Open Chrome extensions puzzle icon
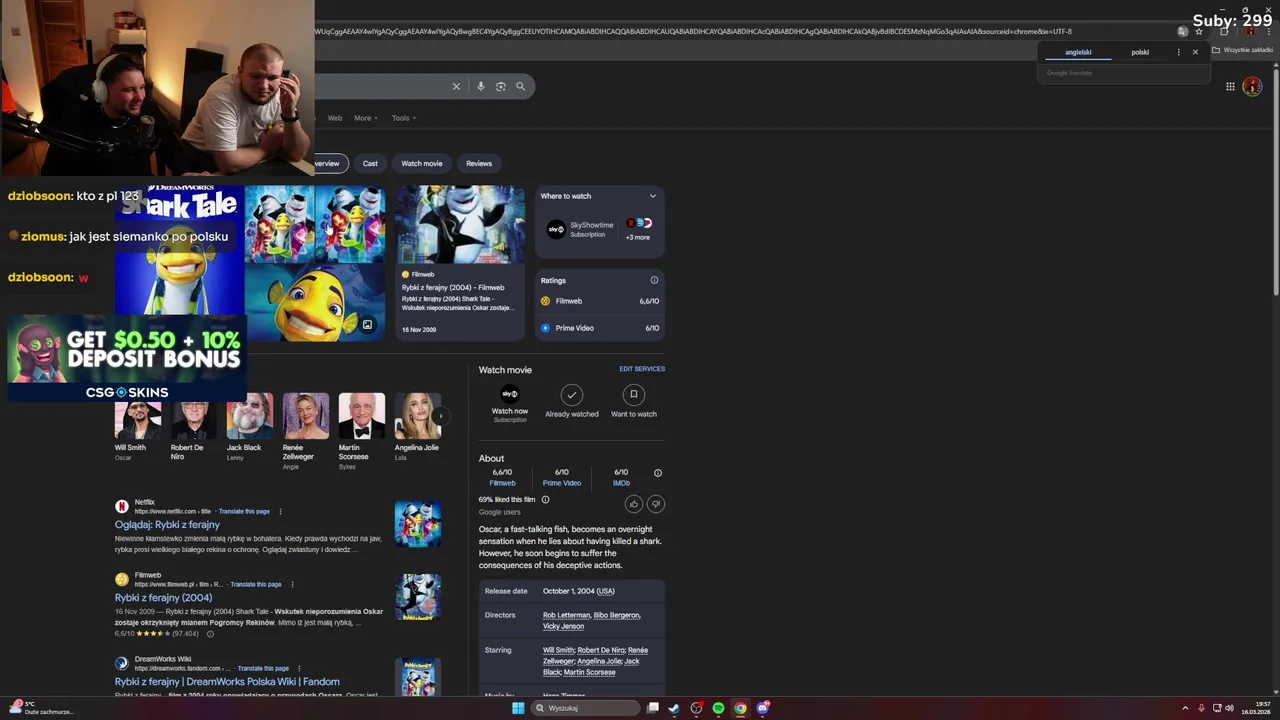 pos(1224,31)
